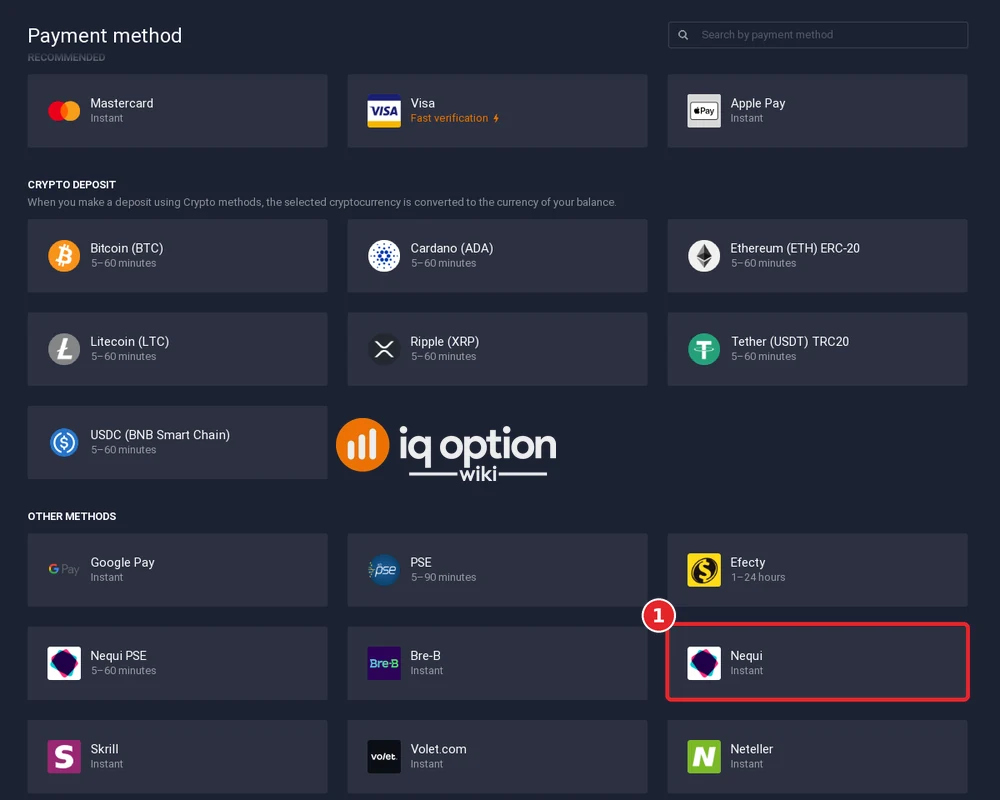The width and height of the screenshot is (1000, 800).
Task: Select the Nequi PSE method name
Action: (x=119, y=656)
